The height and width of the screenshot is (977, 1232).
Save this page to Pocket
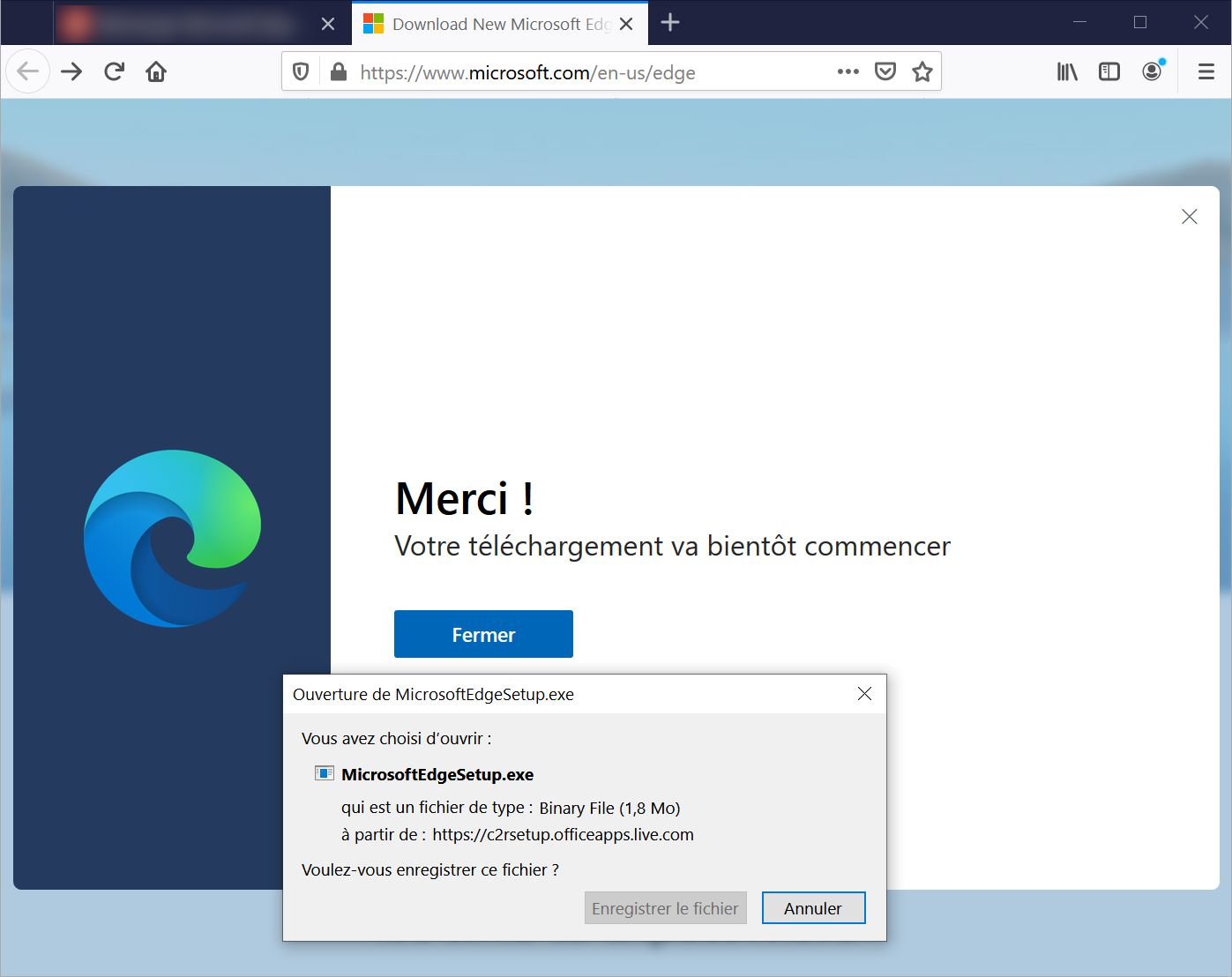tap(885, 71)
